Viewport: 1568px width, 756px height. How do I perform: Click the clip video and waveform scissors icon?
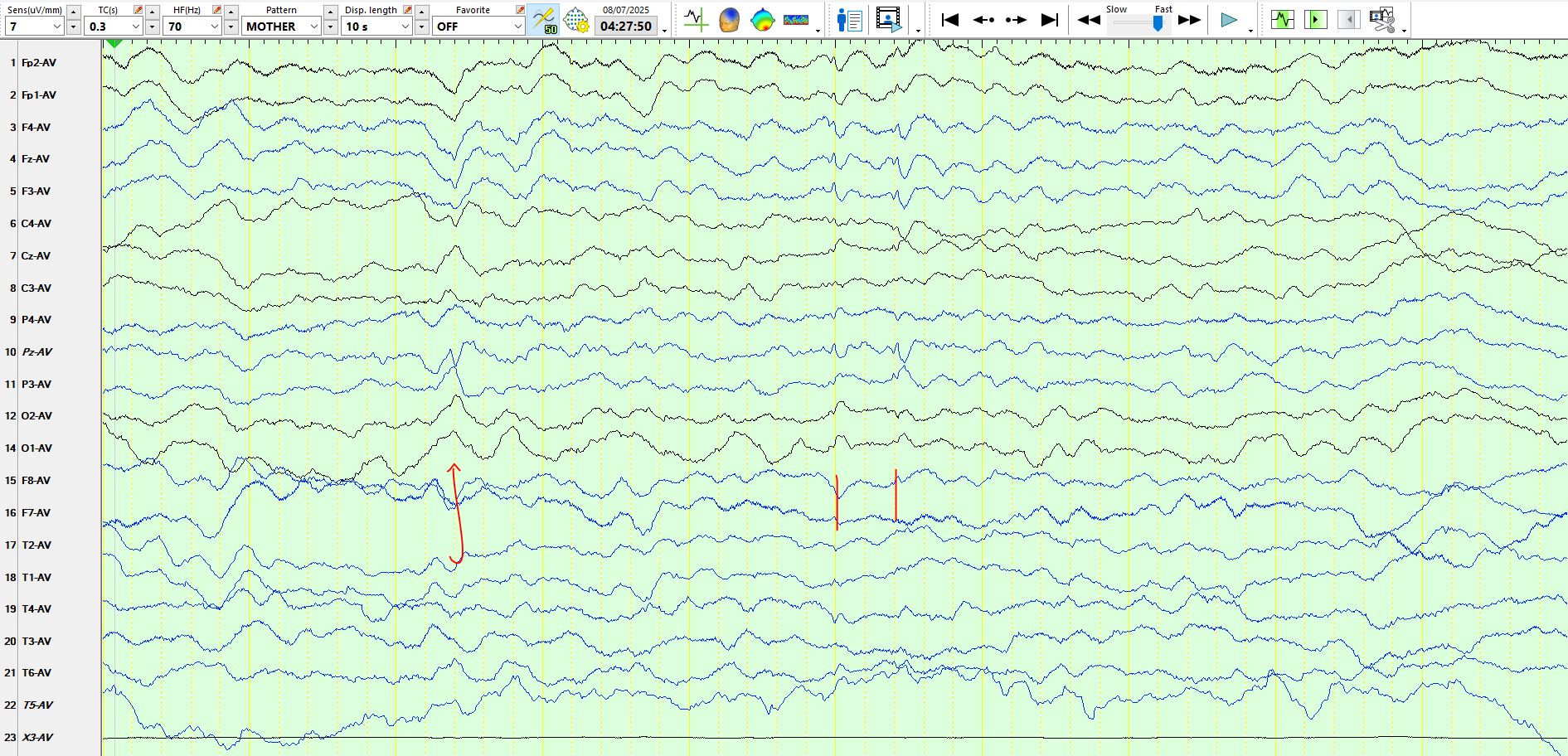(1382, 20)
